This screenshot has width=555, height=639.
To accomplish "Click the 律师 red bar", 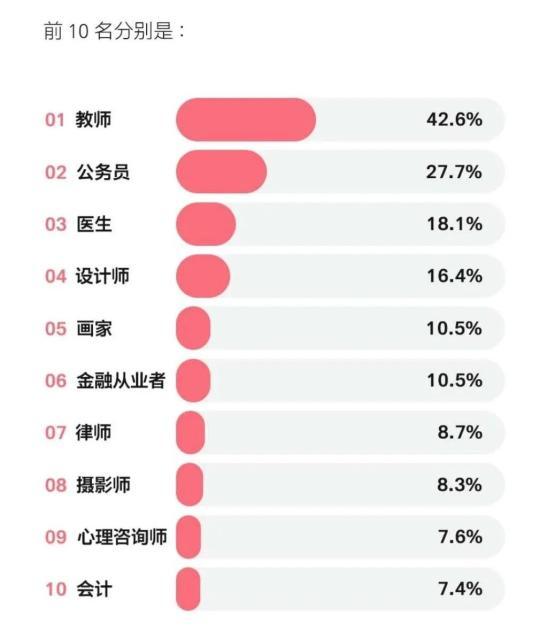I will pyautogui.click(x=190, y=432).
